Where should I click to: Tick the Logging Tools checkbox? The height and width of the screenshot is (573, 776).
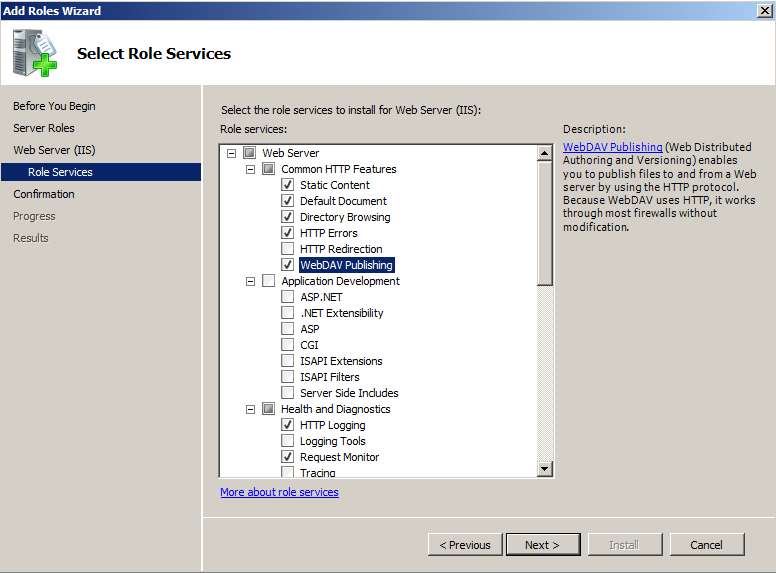288,441
